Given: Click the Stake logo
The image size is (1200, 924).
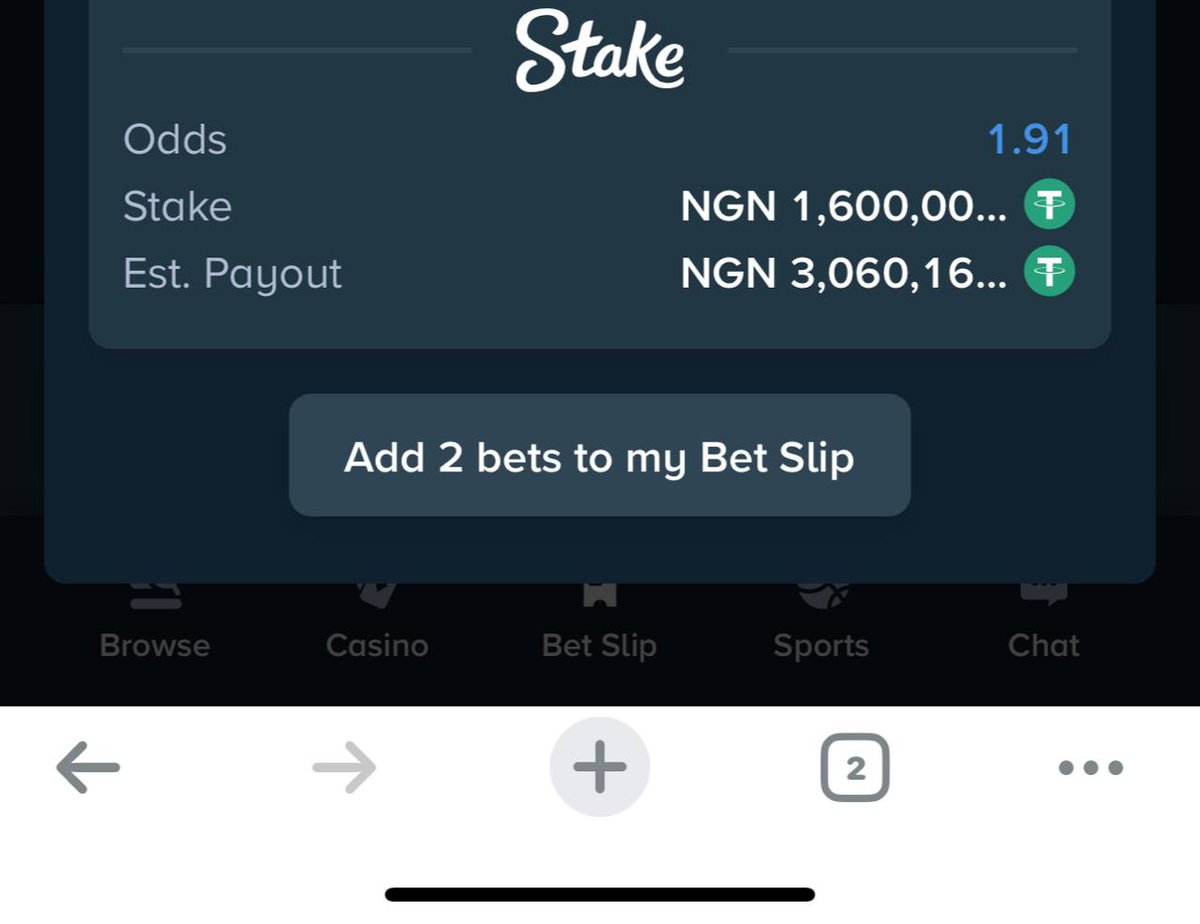Looking at the screenshot, I should pos(600,50).
